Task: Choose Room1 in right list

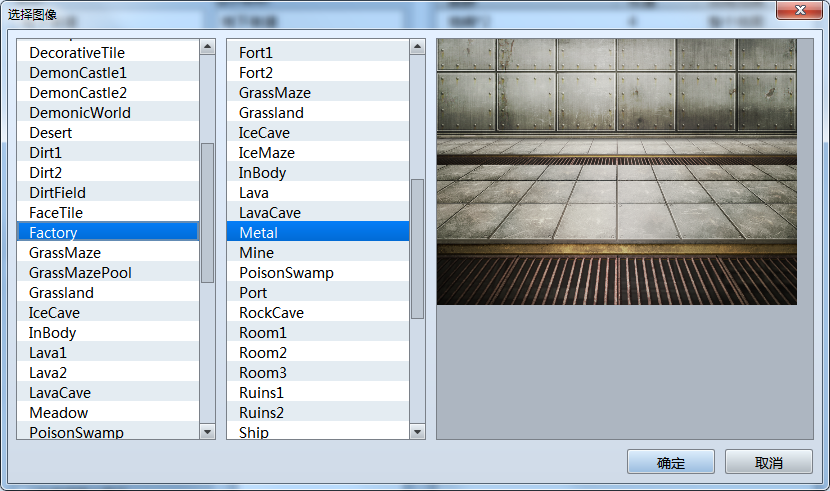Action: (318, 333)
